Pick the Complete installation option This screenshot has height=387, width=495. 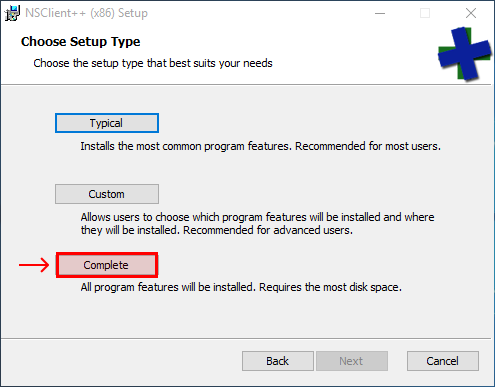(107, 265)
